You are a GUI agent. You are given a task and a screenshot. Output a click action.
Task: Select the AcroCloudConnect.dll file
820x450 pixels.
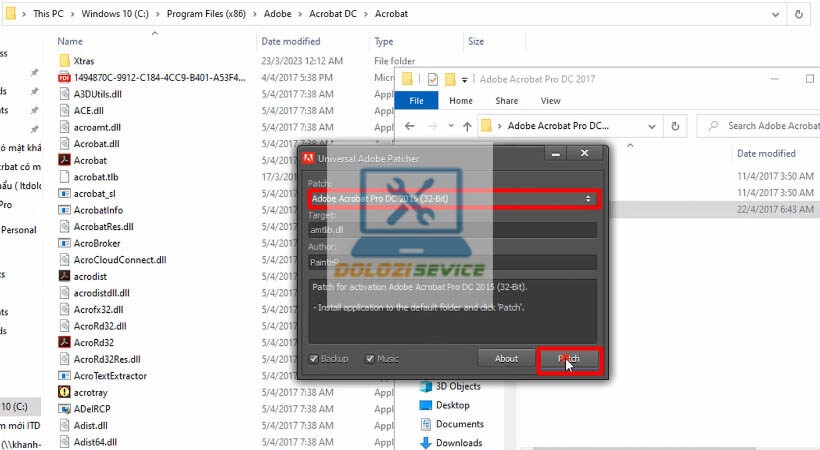(x=112, y=260)
